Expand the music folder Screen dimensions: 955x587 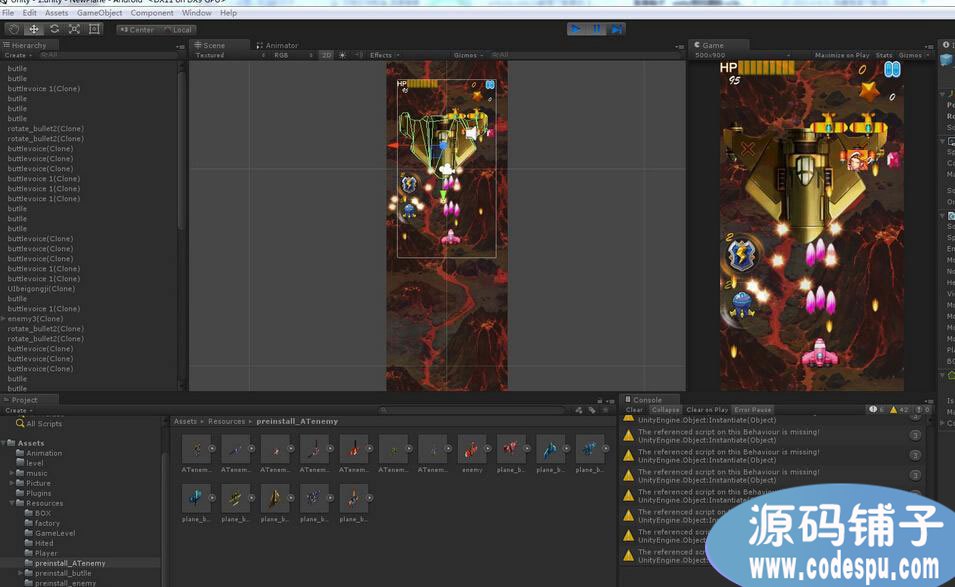pyautogui.click(x=12, y=473)
